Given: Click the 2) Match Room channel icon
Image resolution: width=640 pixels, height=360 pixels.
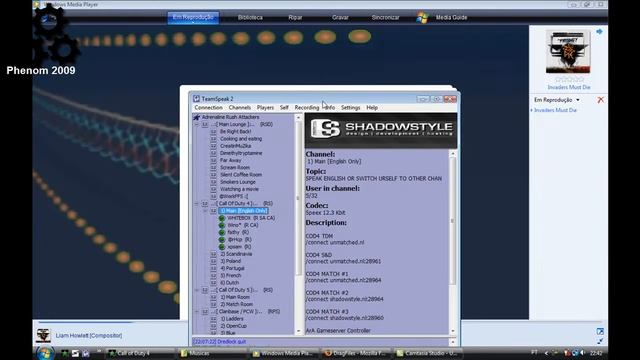Looking at the screenshot, I should [x=213, y=304].
